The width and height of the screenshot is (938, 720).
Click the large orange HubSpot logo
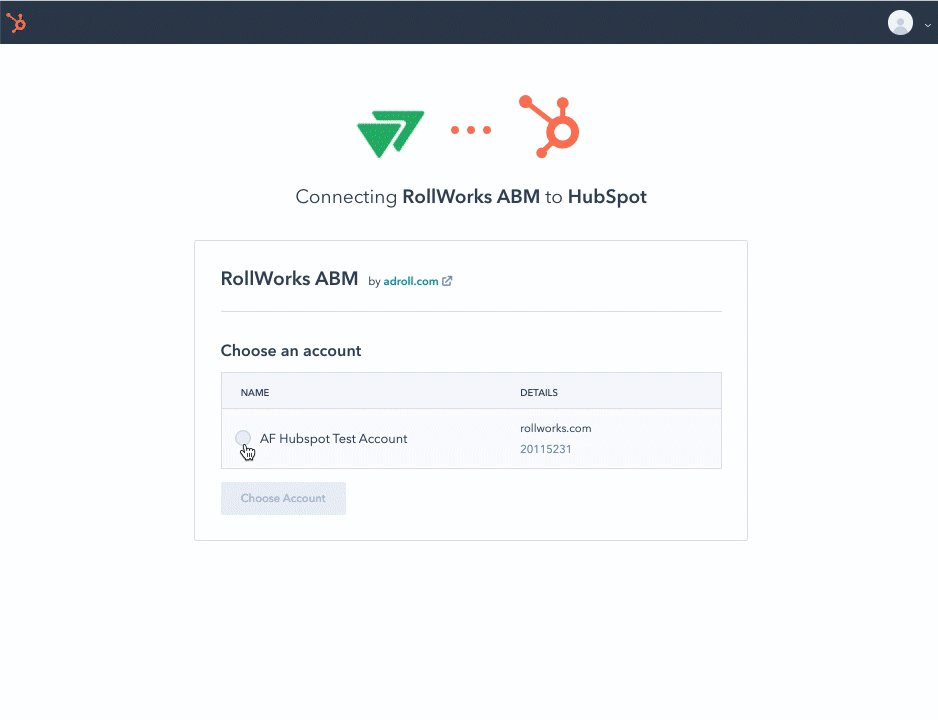click(549, 126)
